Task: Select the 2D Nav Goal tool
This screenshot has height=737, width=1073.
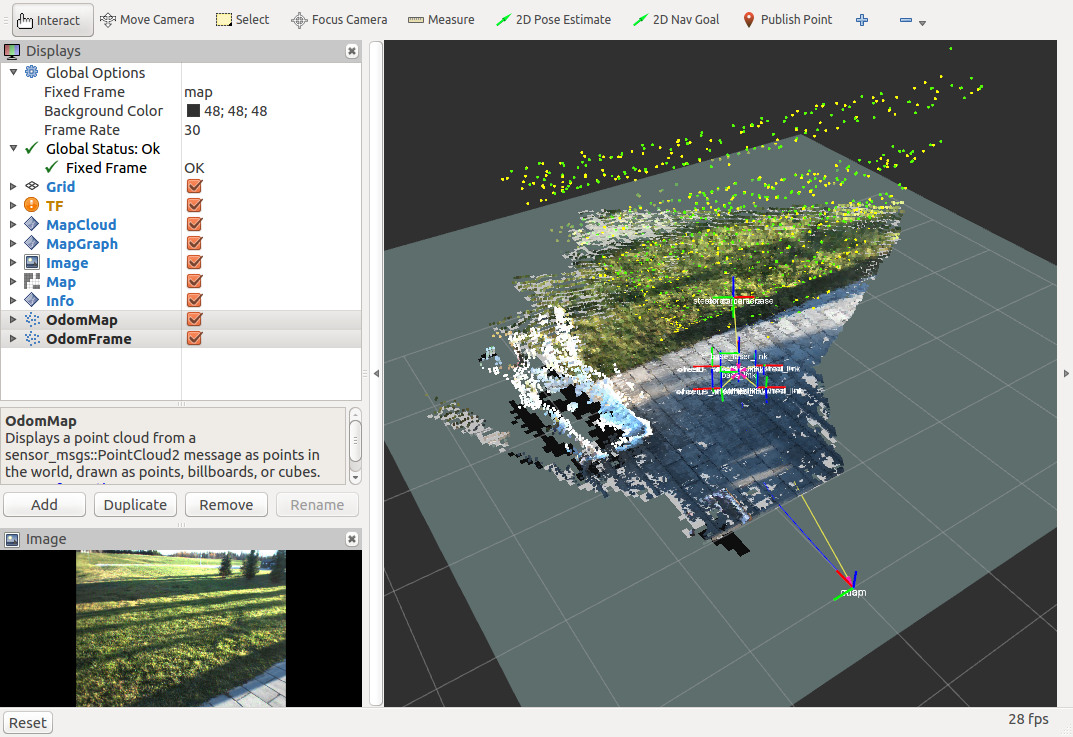Action: (x=676, y=19)
